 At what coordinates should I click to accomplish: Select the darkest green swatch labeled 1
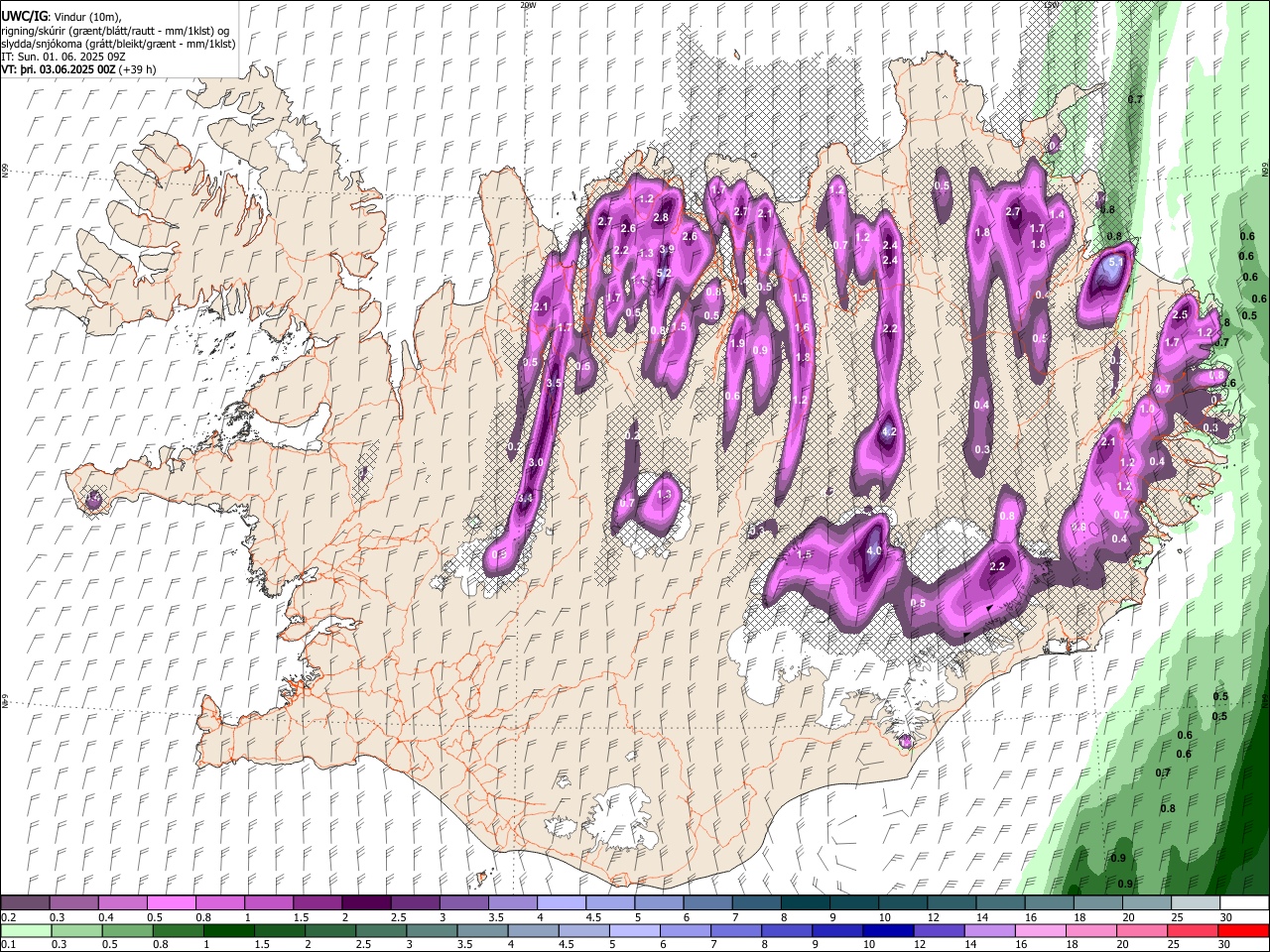229,930
